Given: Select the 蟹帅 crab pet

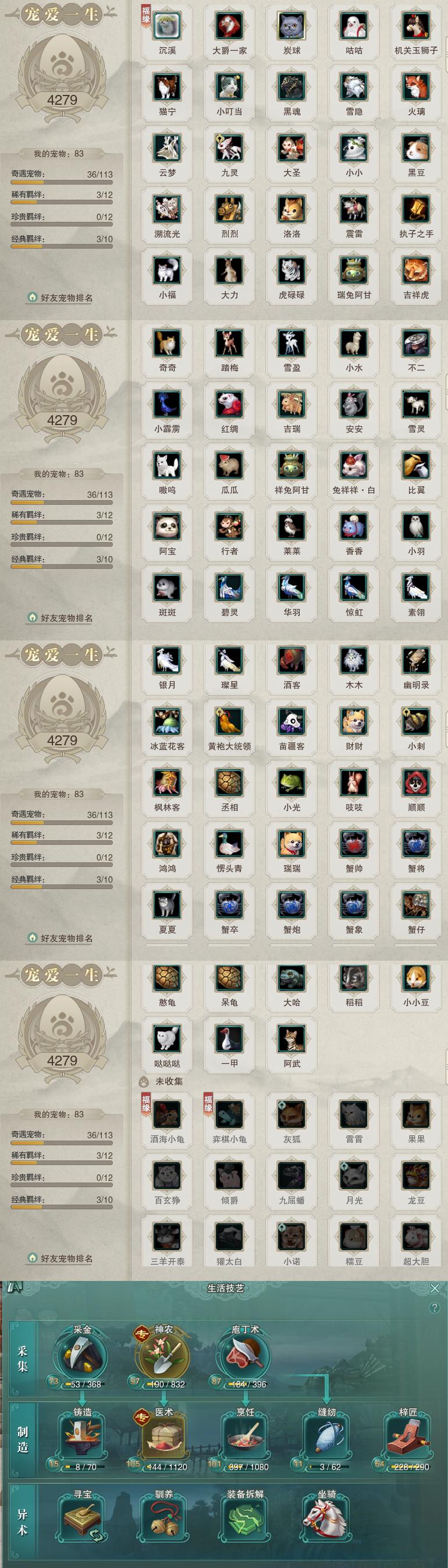Looking at the screenshot, I should (354, 844).
